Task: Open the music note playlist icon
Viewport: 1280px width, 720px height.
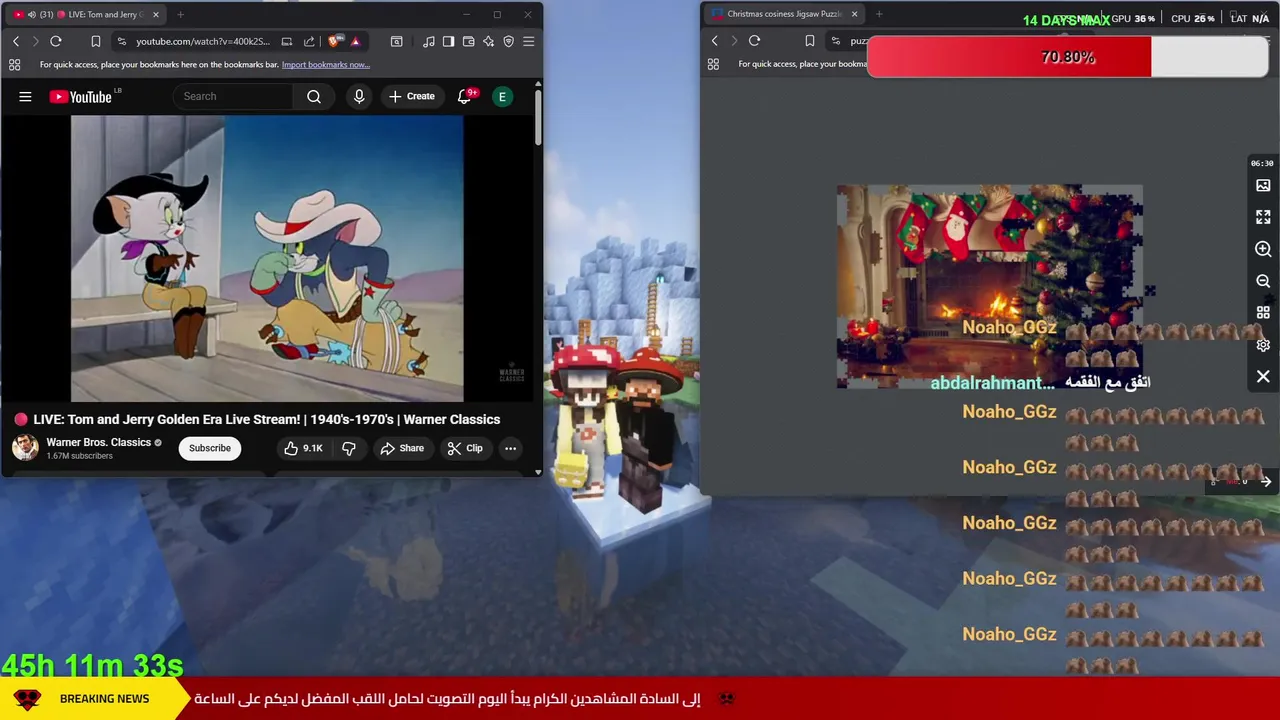Action: point(429,41)
